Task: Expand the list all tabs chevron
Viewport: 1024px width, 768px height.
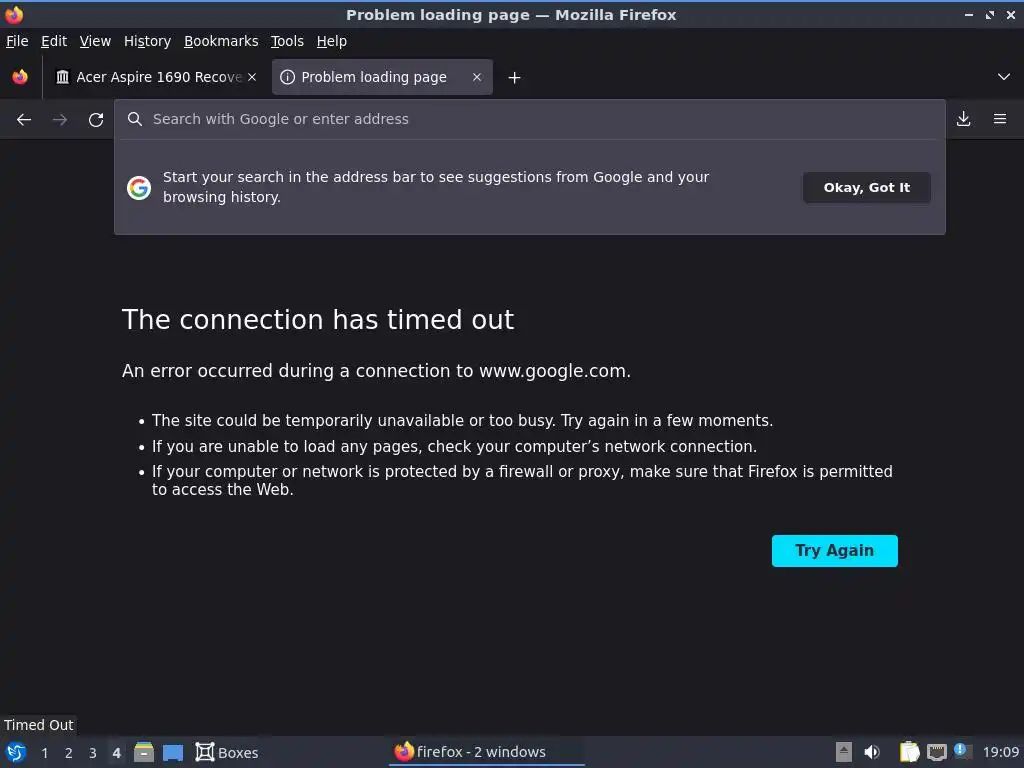Action: [x=1004, y=77]
